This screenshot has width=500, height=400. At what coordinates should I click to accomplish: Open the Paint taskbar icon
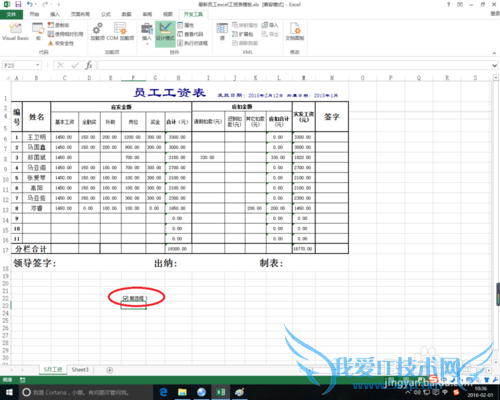[x=239, y=392]
